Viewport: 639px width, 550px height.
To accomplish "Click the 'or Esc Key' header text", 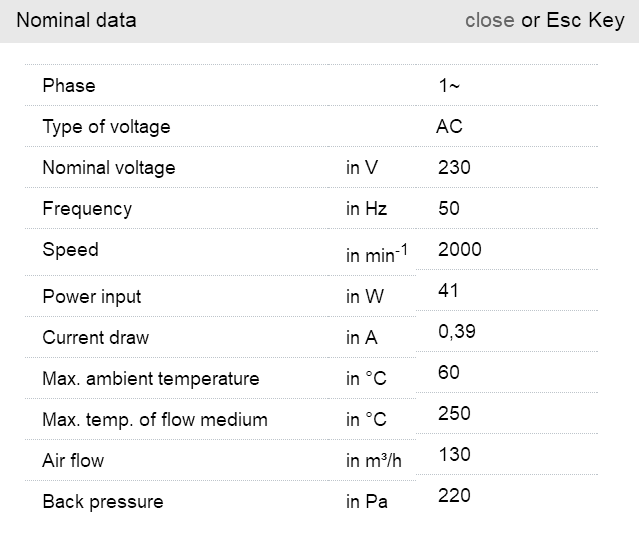I will tap(573, 20).
